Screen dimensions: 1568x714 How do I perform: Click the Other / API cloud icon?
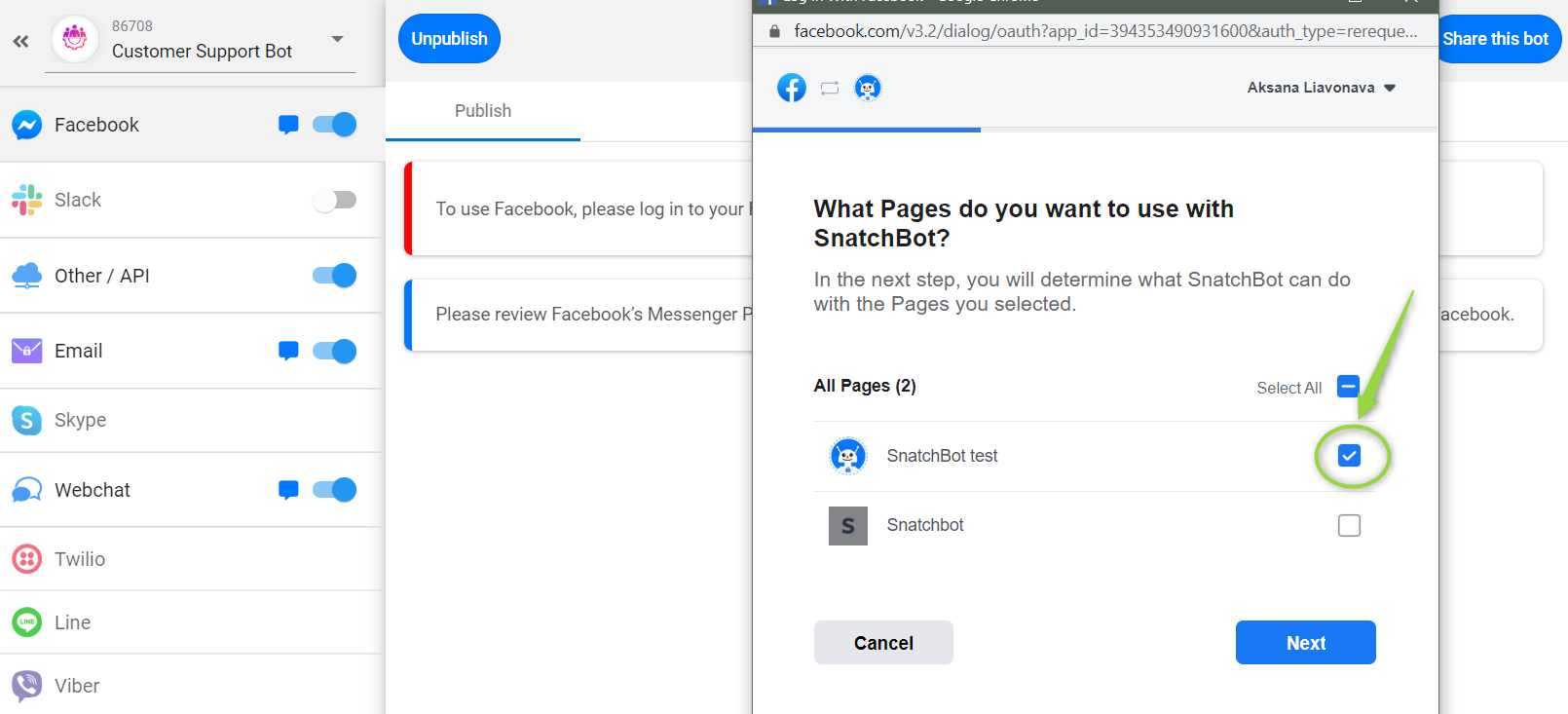click(27, 276)
